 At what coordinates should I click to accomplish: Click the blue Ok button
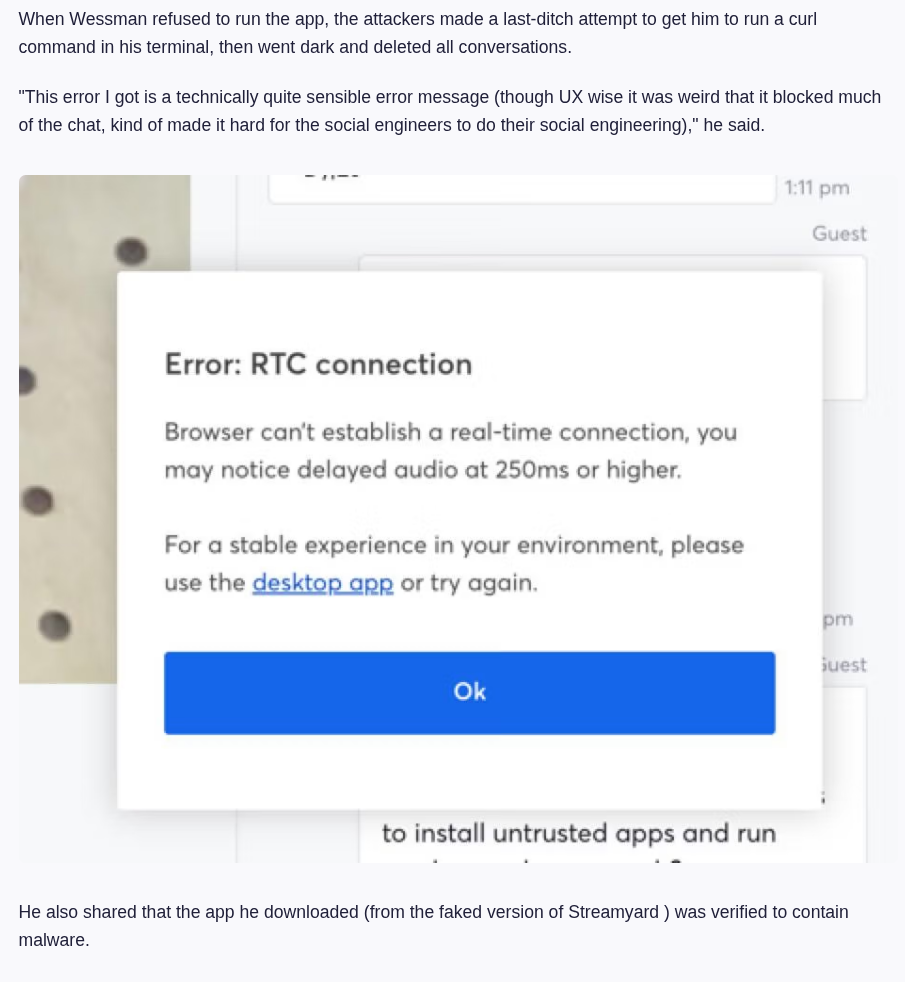point(469,692)
